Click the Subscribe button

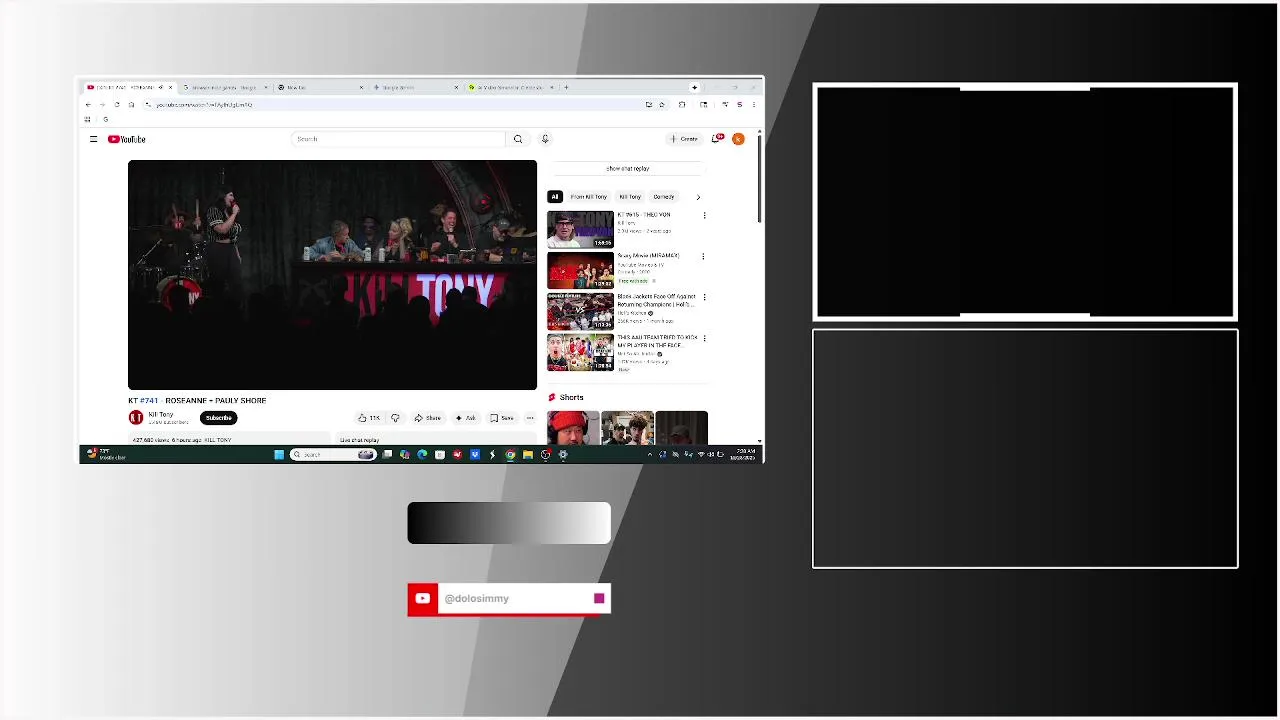(219, 418)
